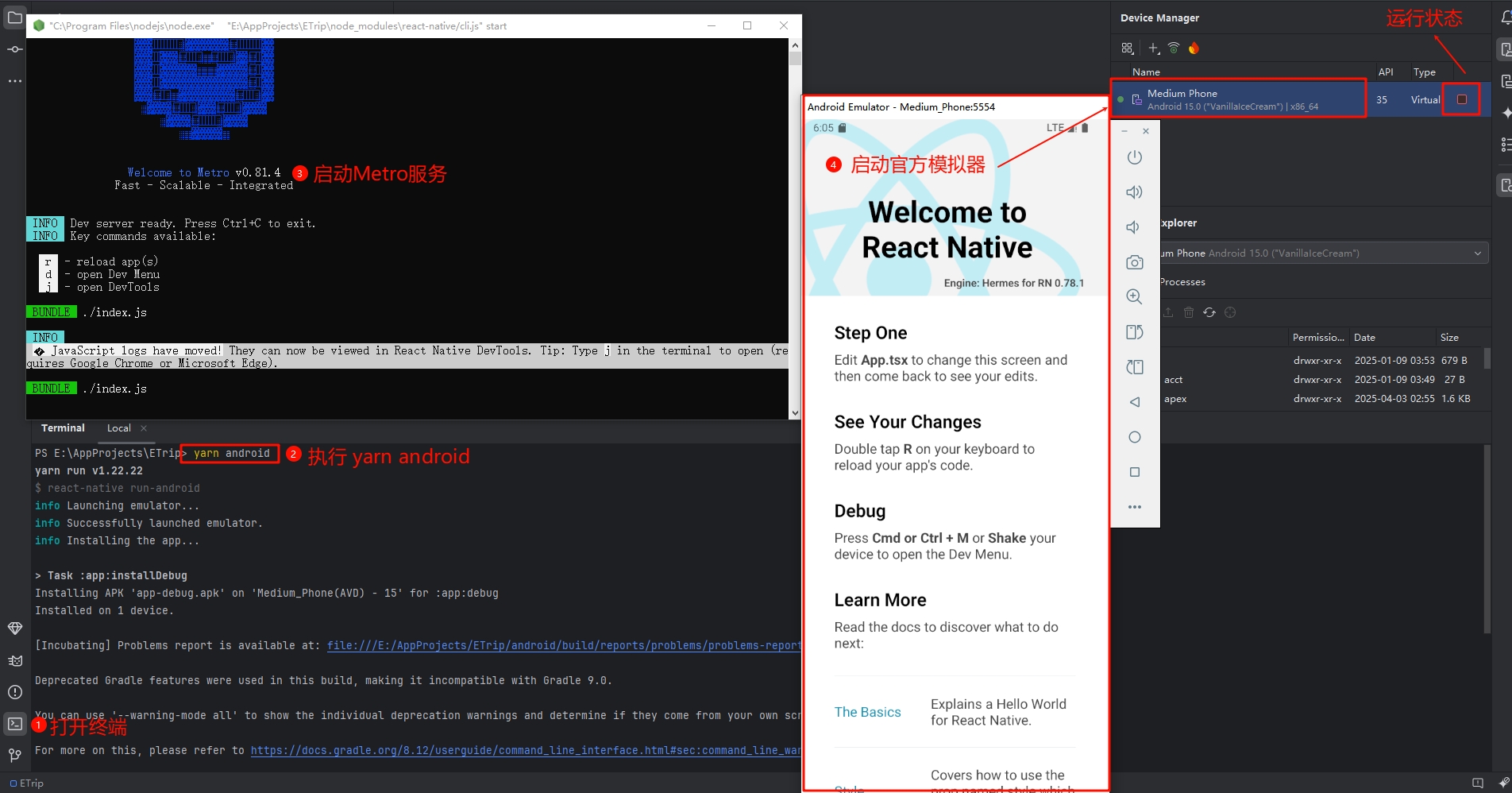This screenshot has width=1512, height=793.
Task: Click emulator Back triangle button
Action: [1135, 402]
